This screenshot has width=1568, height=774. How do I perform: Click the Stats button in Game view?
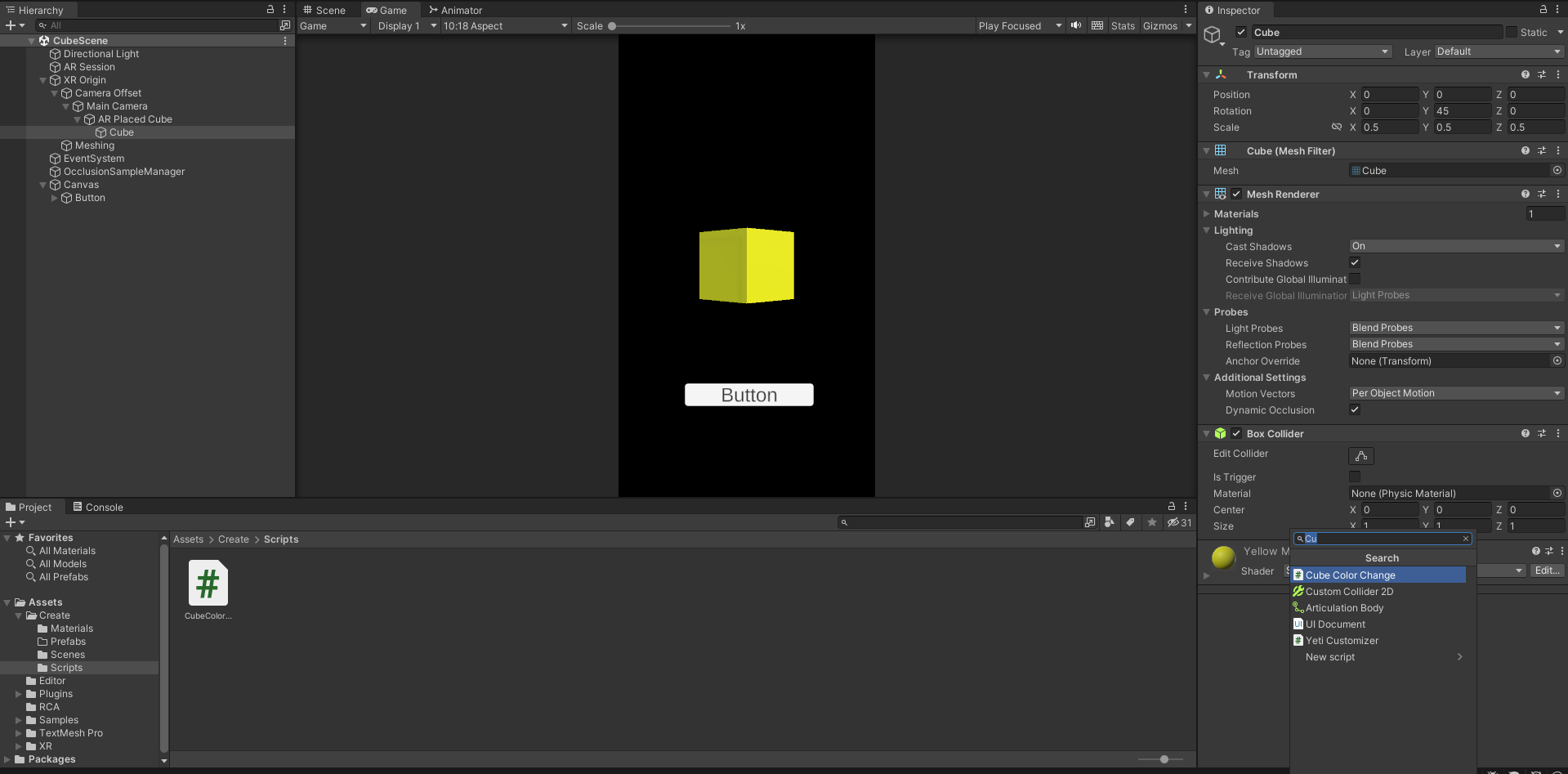[x=1123, y=25]
